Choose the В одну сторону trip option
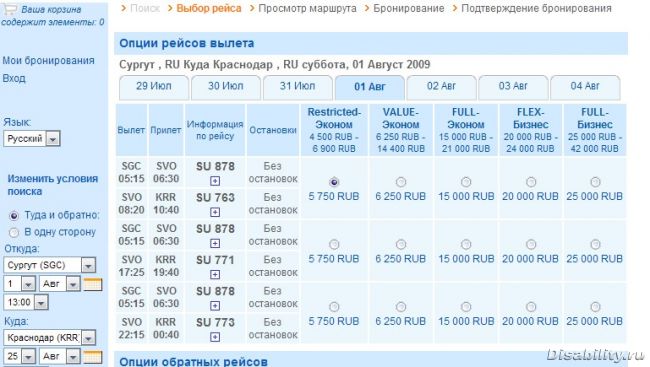 [x=14, y=232]
